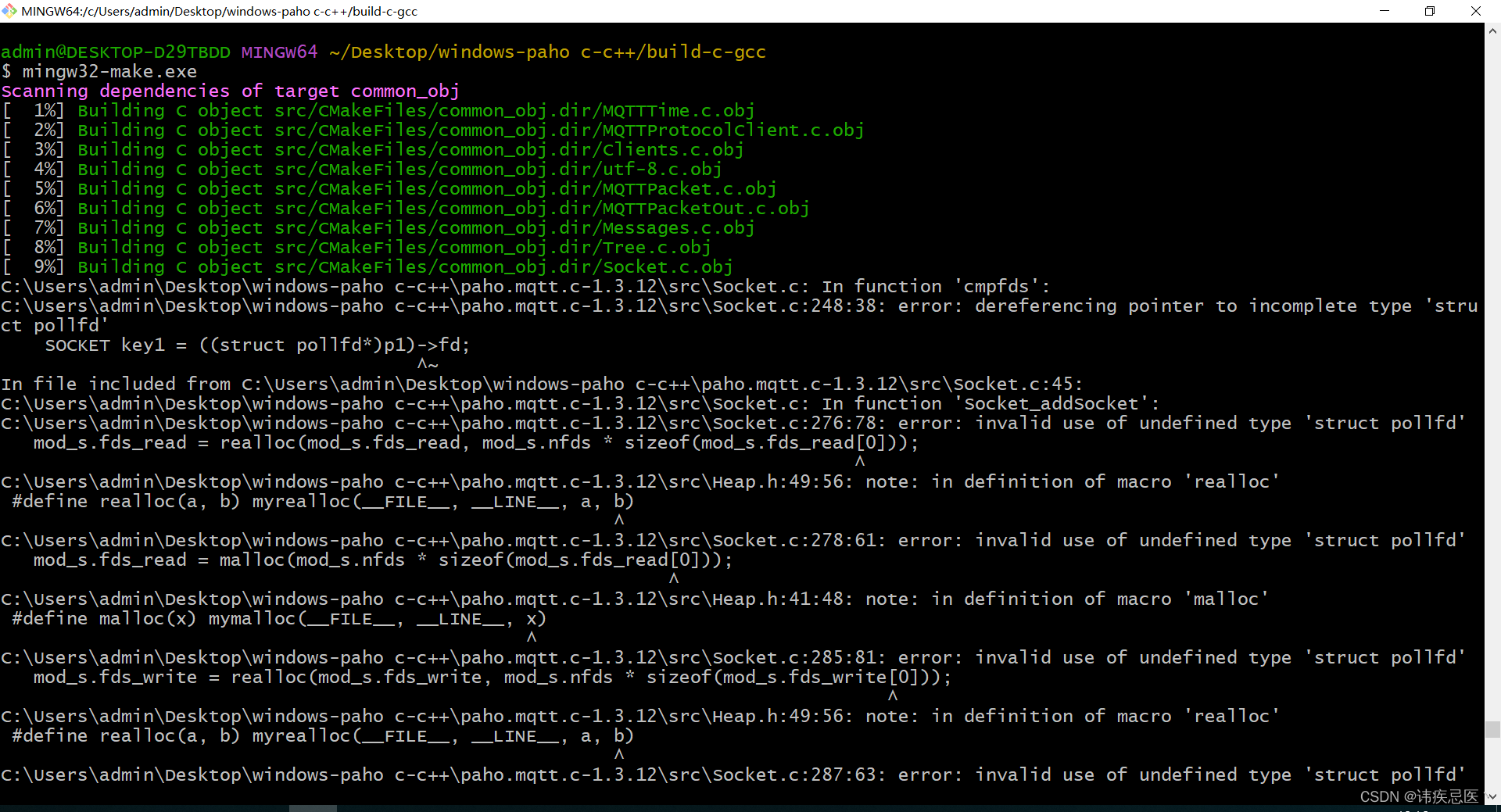Click the '[ 1%] Building C object' MQTTTime line

378,111
